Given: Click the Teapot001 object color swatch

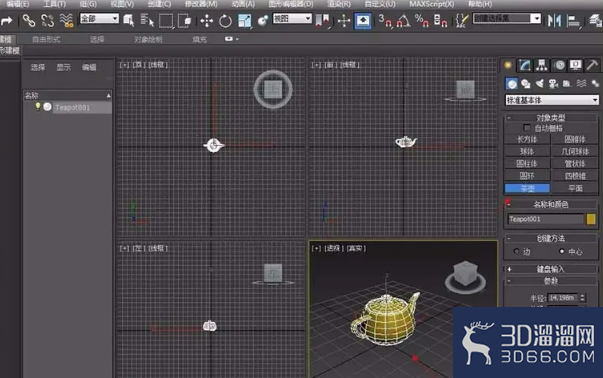Looking at the screenshot, I should tap(591, 219).
